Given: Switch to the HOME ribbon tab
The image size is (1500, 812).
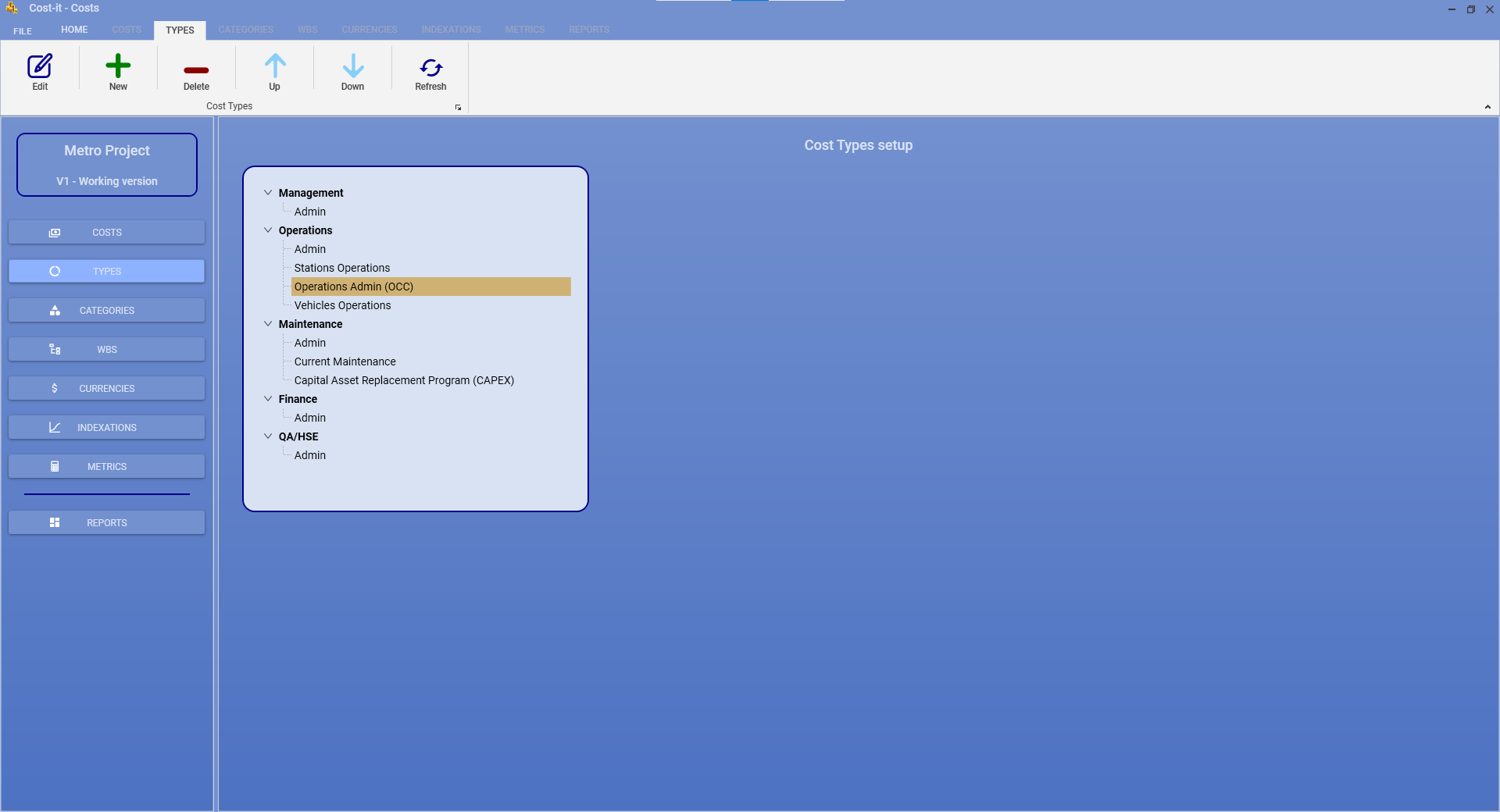Looking at the screenshot, I should point(74,30).
